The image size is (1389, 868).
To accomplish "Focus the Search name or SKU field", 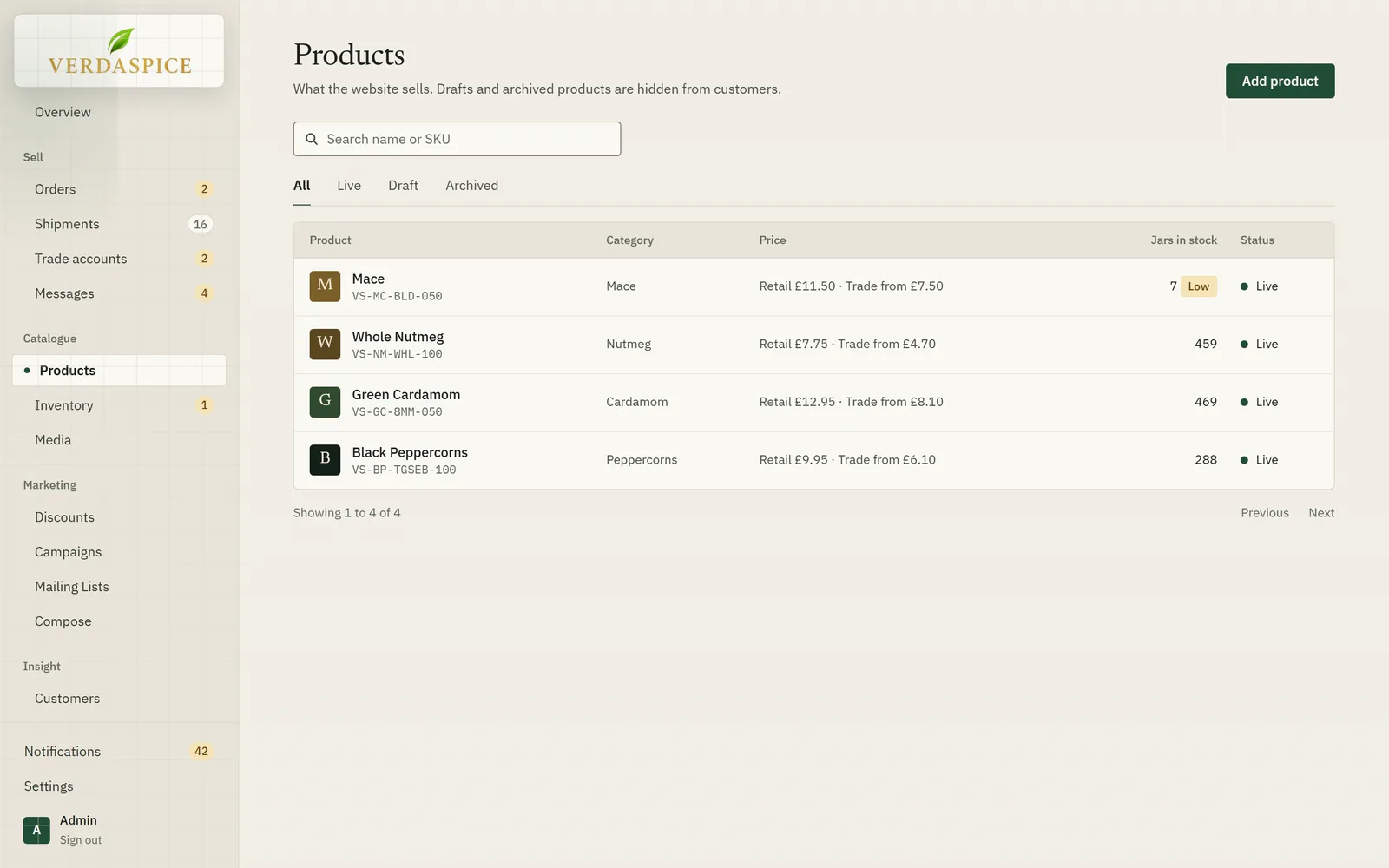I will click(x=457, y=139).
